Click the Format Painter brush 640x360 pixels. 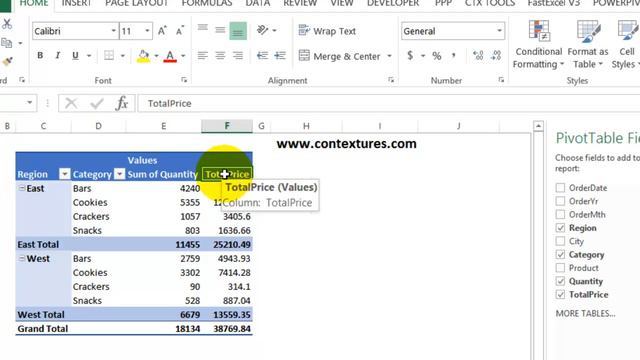click(7, 61)
